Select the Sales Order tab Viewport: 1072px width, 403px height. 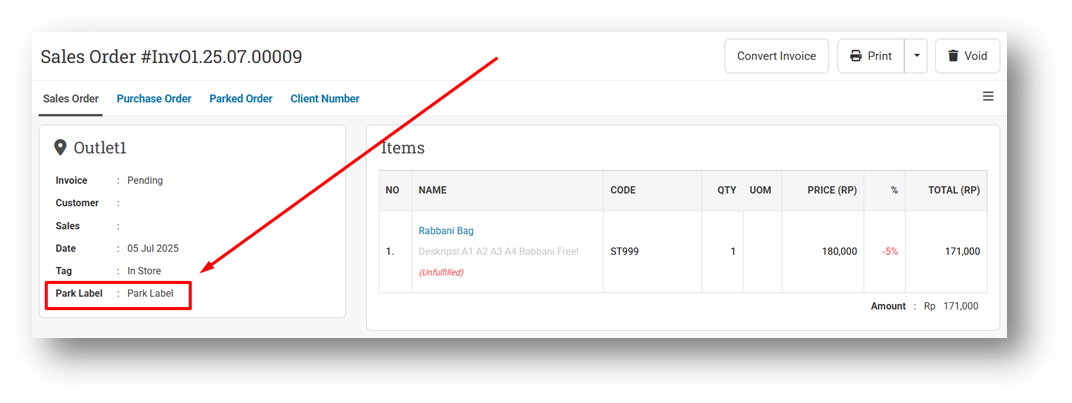[70, 99]
